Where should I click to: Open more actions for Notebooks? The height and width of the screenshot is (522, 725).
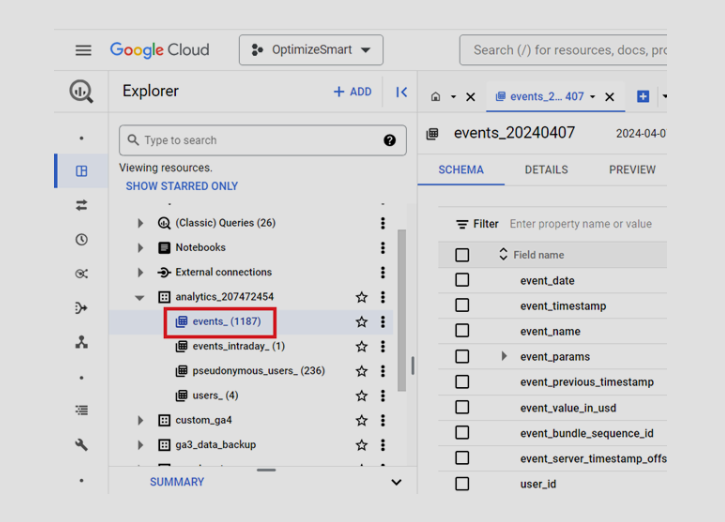(383, 248)
